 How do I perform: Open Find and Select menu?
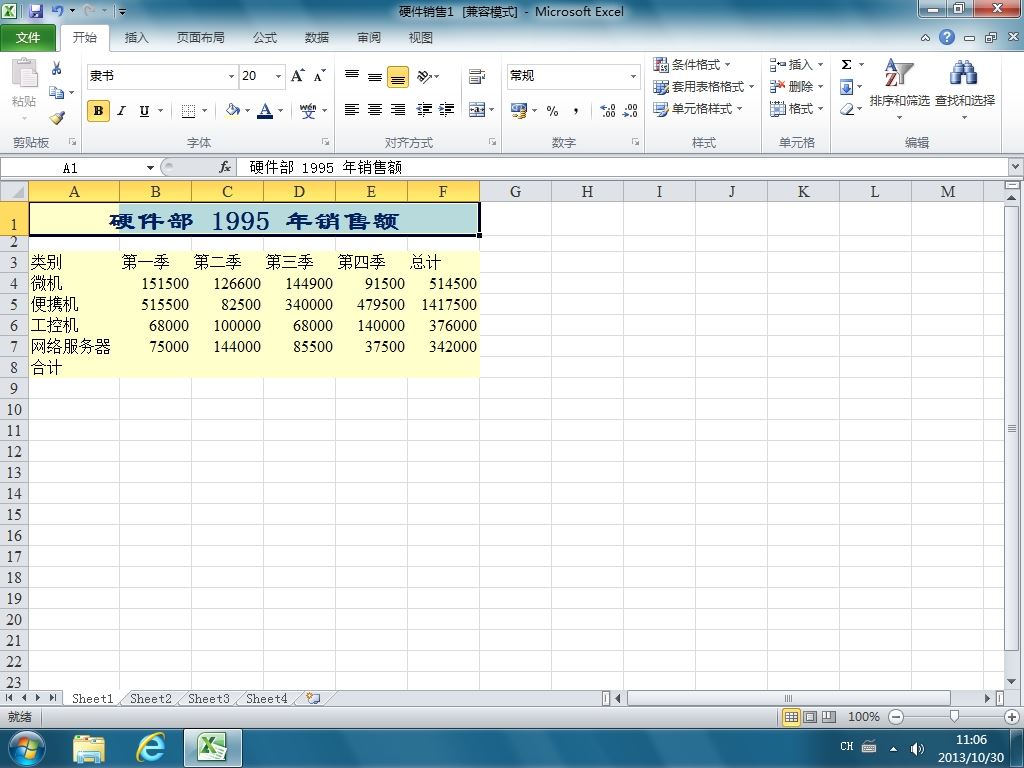tap(965, 89)
